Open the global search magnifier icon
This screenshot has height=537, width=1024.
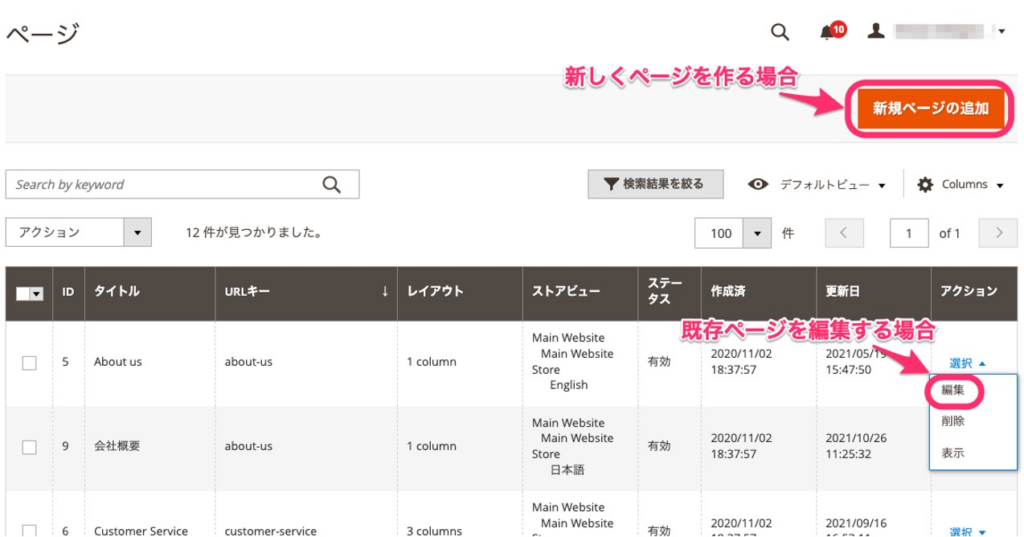coord(780,32)
